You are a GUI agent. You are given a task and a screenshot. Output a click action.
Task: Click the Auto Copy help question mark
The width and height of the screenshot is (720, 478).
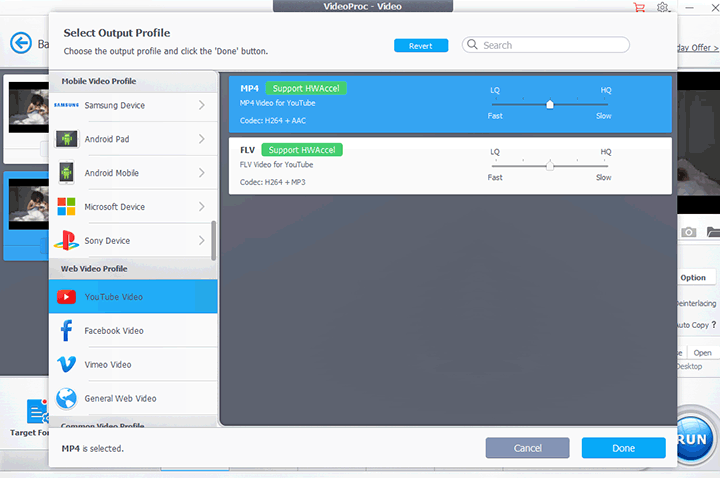coord(714,325)
